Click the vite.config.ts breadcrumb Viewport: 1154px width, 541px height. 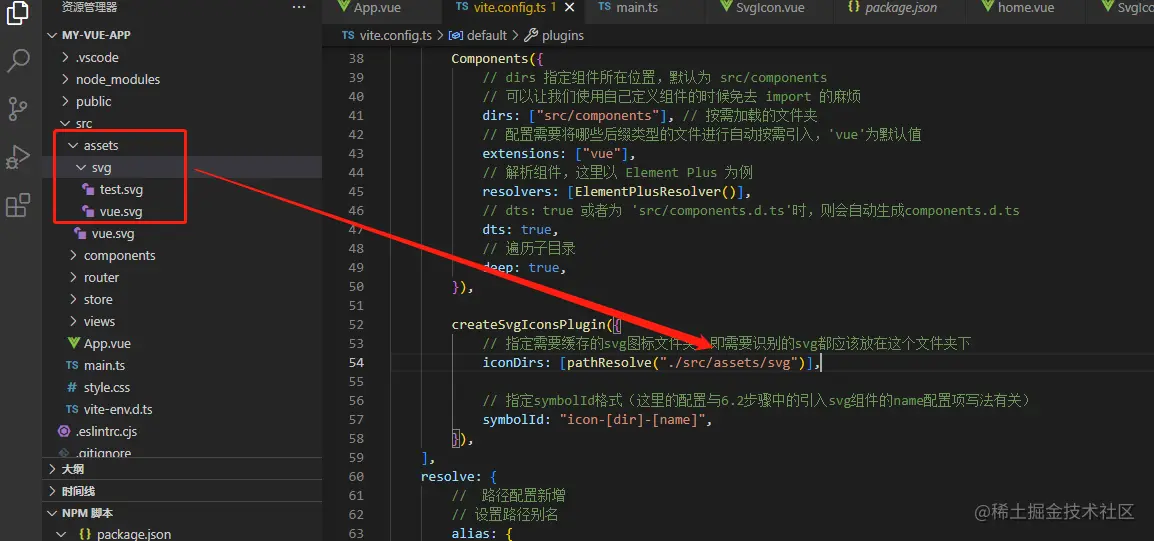tap(387, 35)
